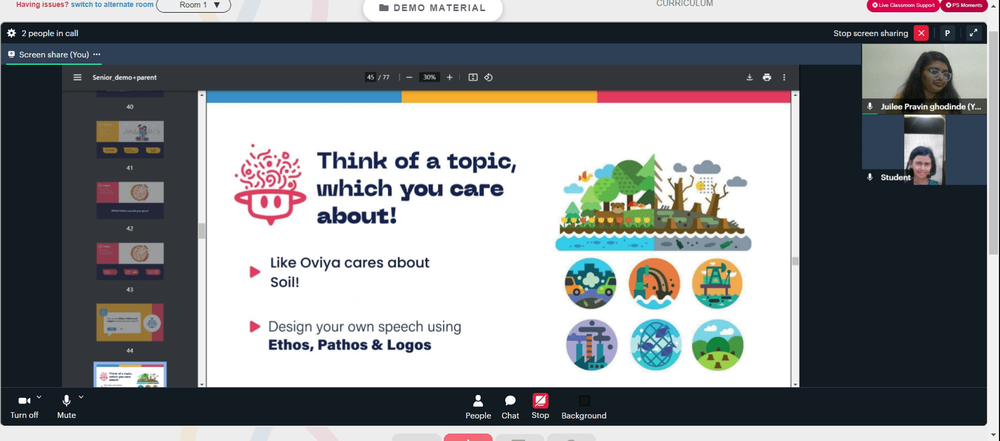Expand microphone options chevron
Screen dimensions: 1000x441
(x=81, y=396)
